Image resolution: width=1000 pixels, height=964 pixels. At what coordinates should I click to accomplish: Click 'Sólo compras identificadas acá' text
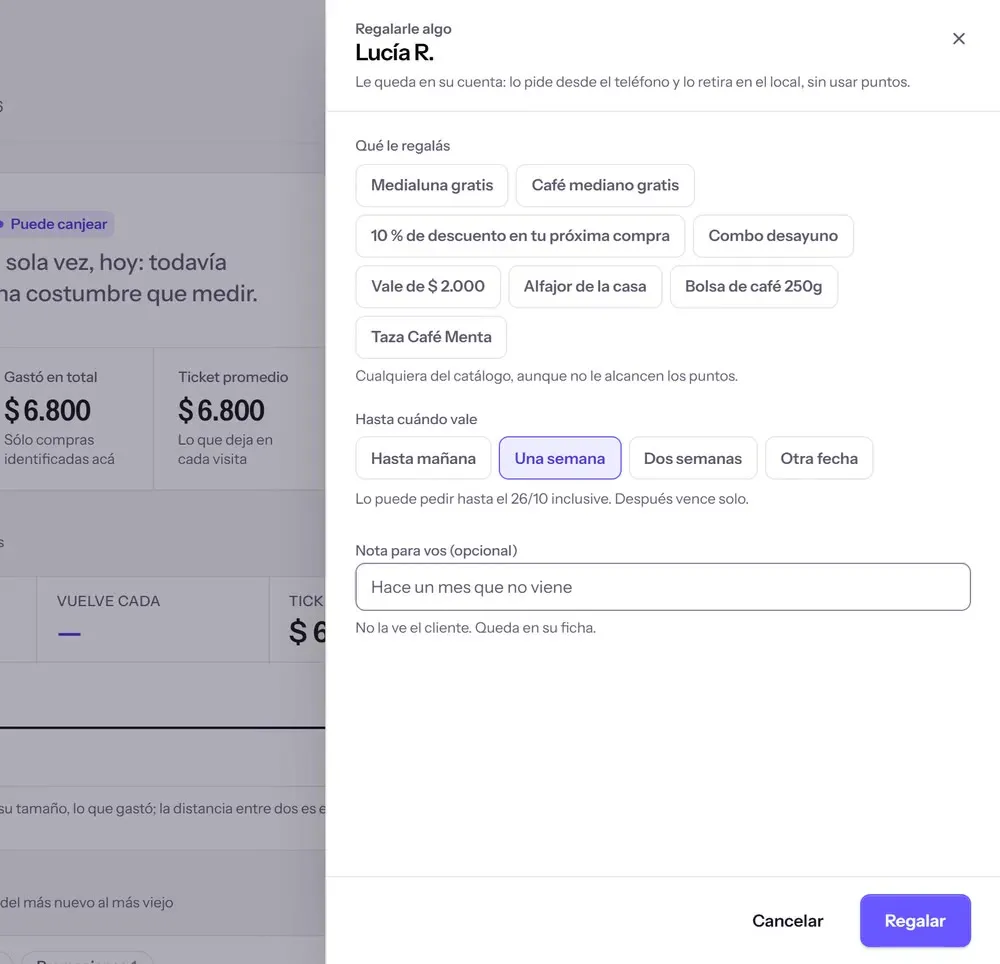[x=59, y=449]
